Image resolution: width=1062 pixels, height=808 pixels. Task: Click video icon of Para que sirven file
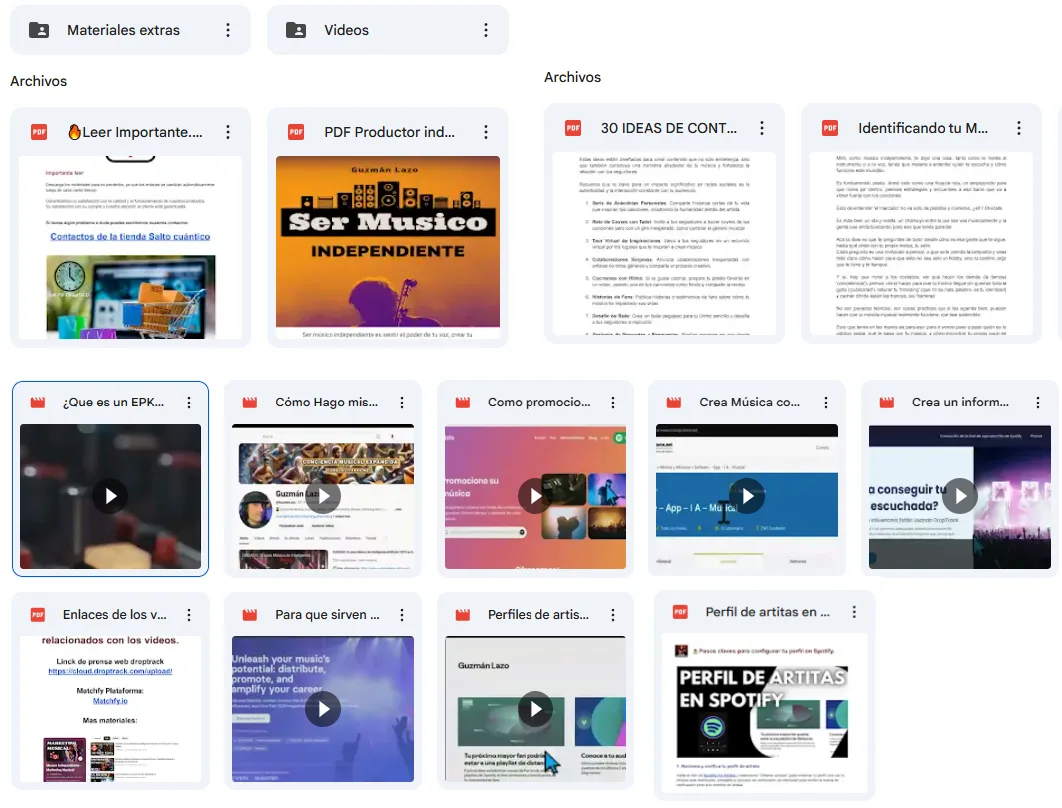coord(251,615)
